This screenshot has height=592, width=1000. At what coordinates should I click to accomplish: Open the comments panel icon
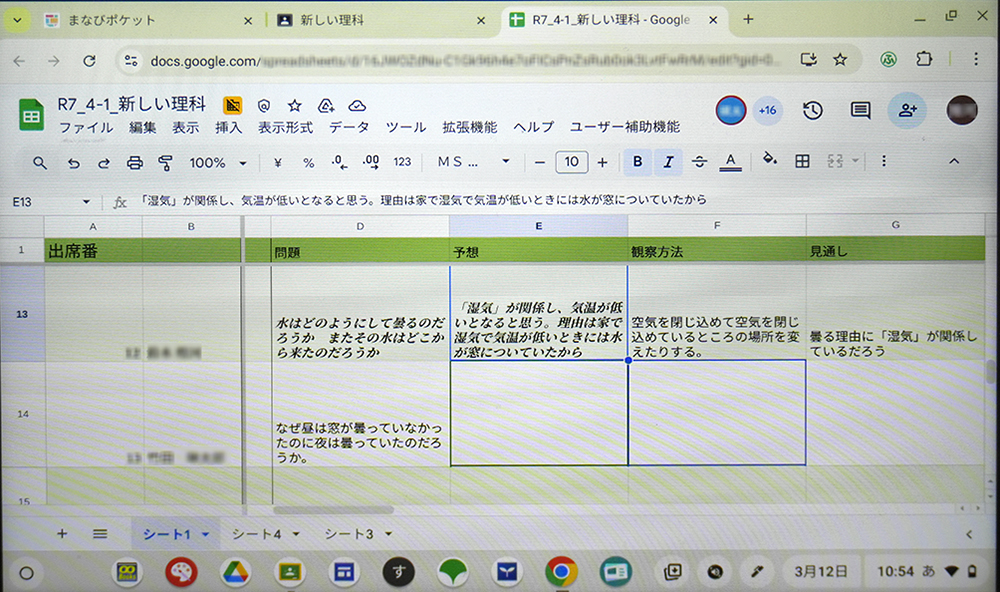click(860, 110)
